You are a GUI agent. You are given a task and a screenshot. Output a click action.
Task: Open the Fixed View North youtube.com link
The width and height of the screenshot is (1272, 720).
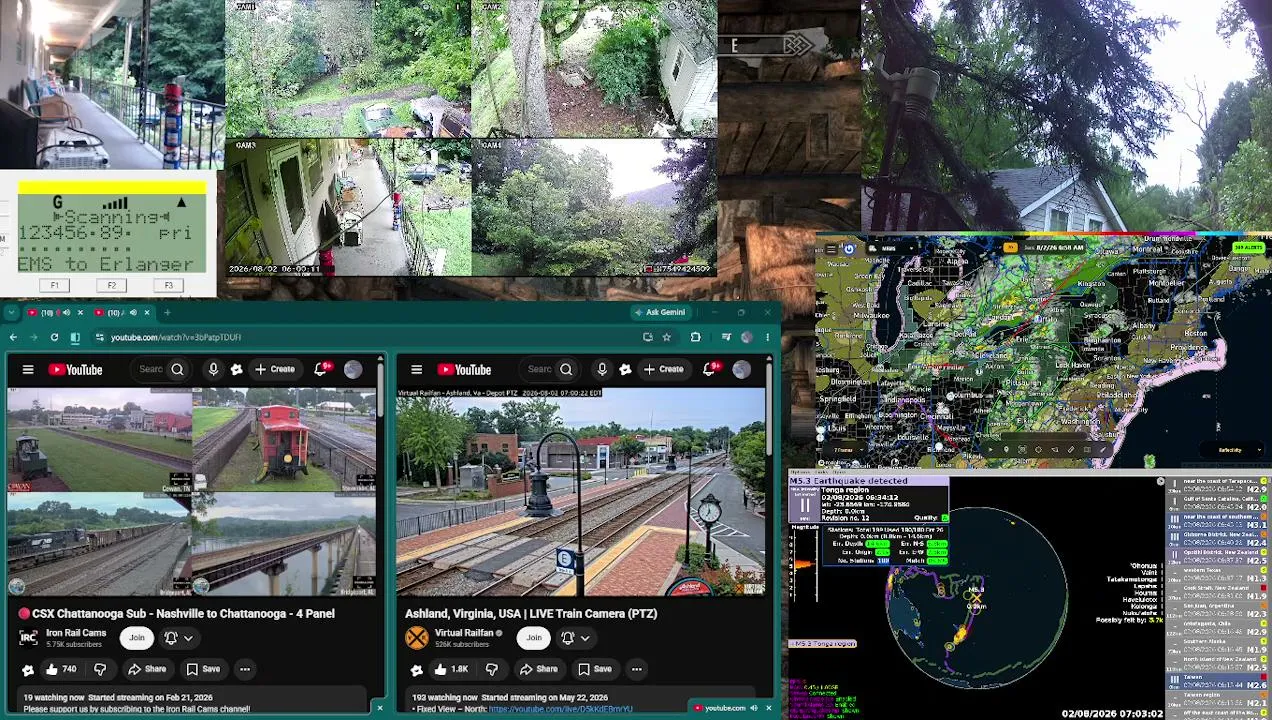click(x=560, y=709)
